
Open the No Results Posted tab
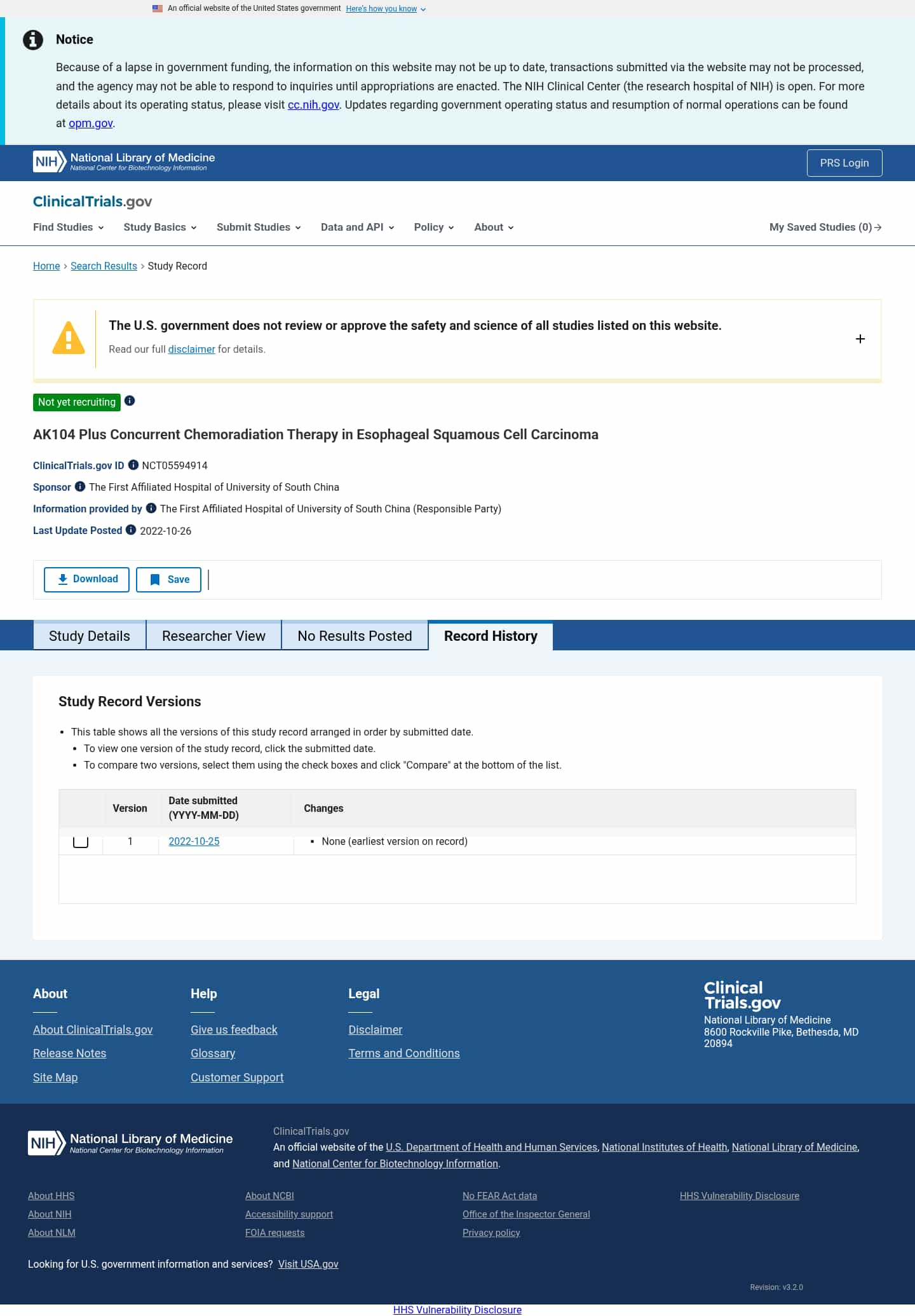pos(355,636)
